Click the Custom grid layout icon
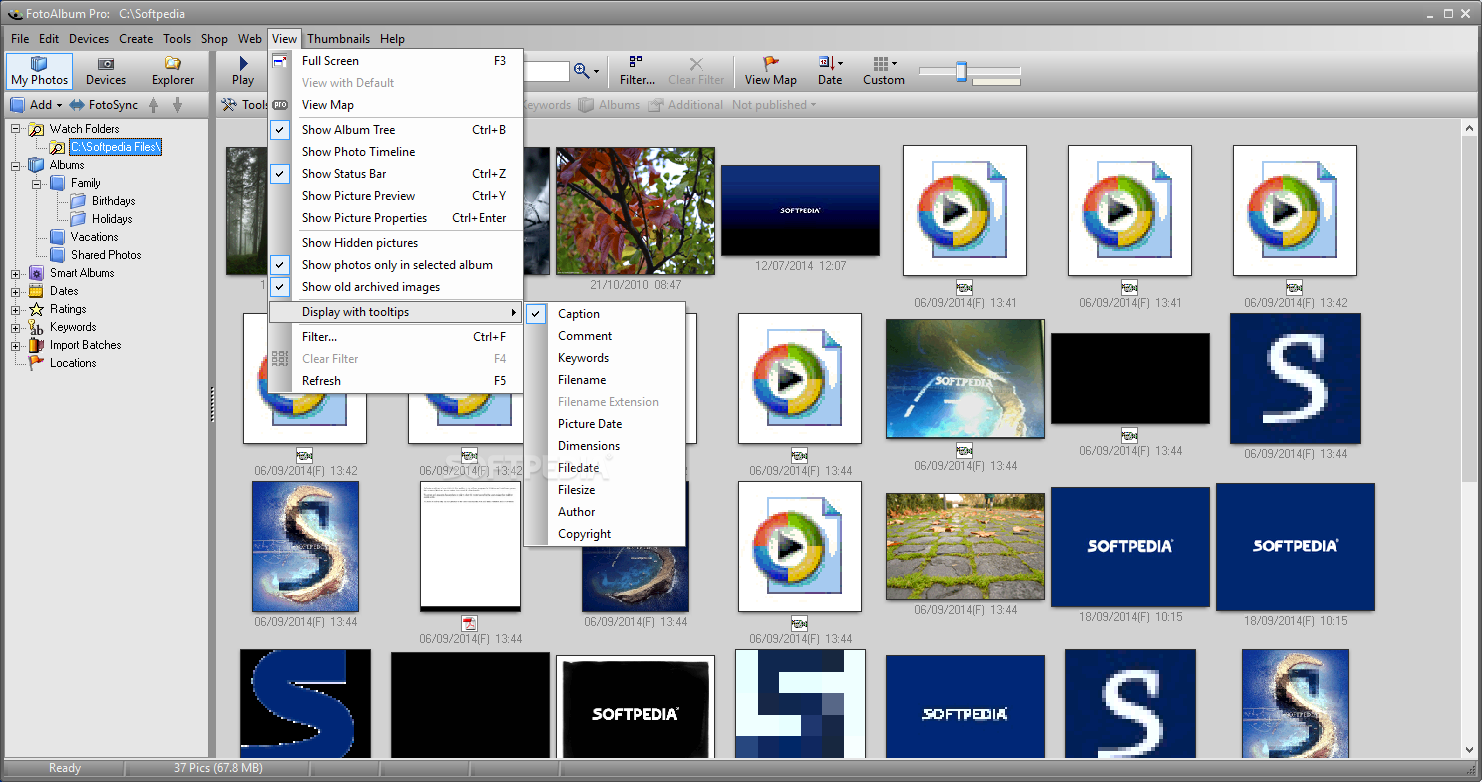 click(880, 63)
